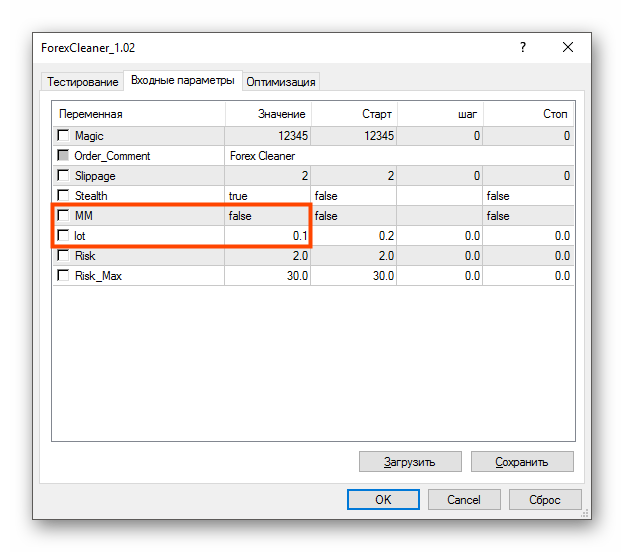624x552 pixels.
Task: Open Stealth Start cell false
Action: click(x=353, y=195)
